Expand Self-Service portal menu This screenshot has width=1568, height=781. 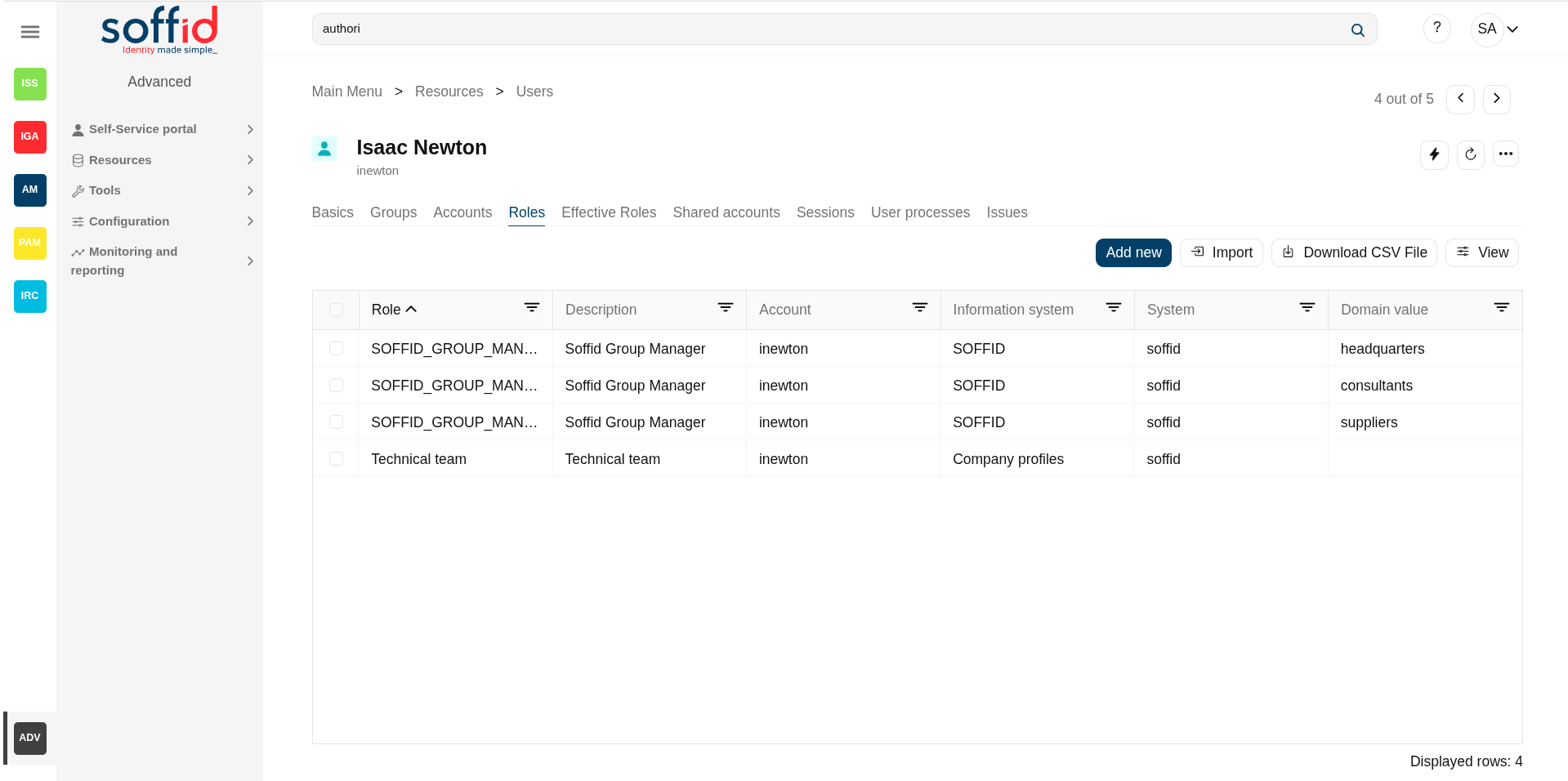pyautogui.click(x=163, y=129)
